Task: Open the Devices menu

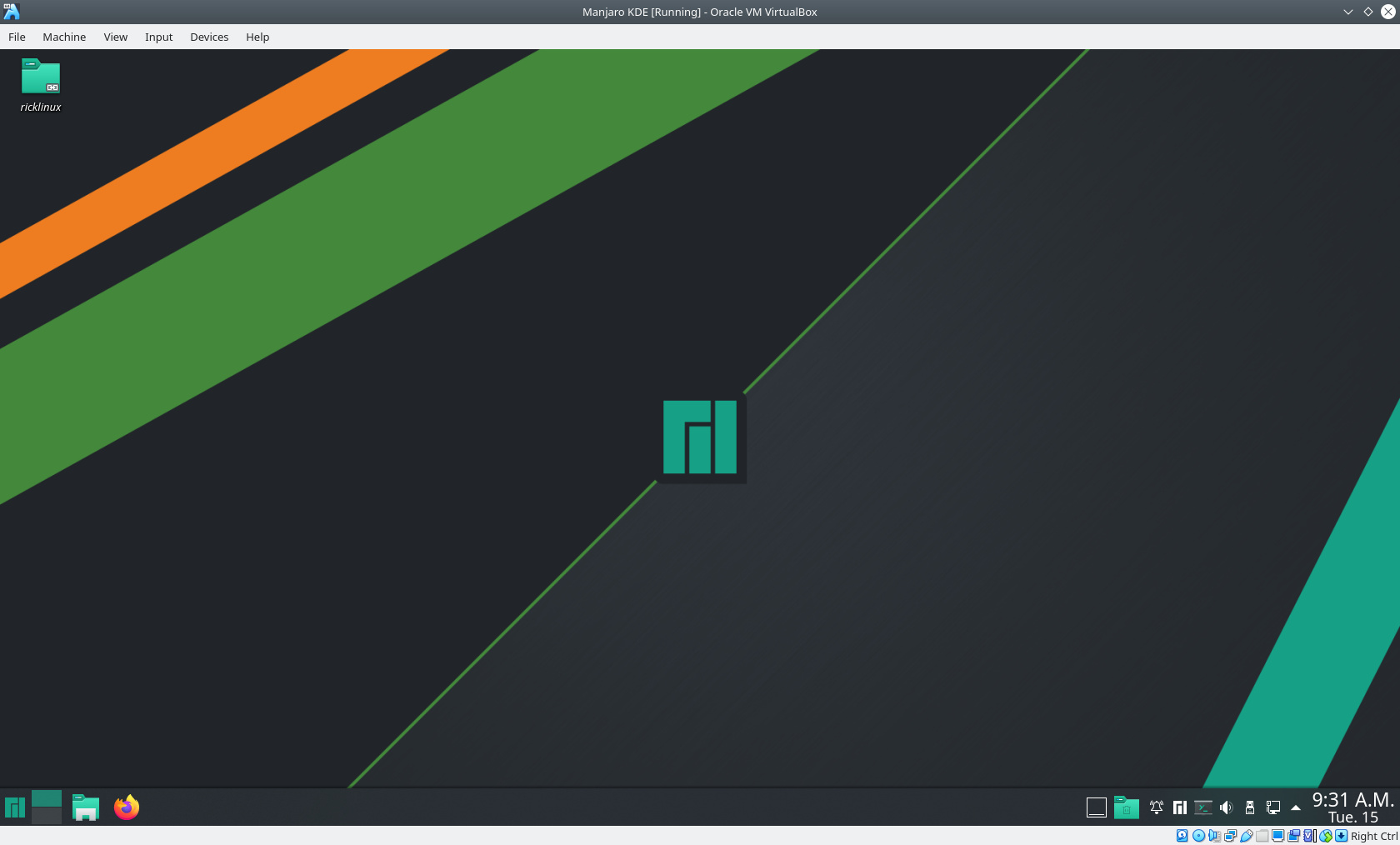Action: (209, 37)
